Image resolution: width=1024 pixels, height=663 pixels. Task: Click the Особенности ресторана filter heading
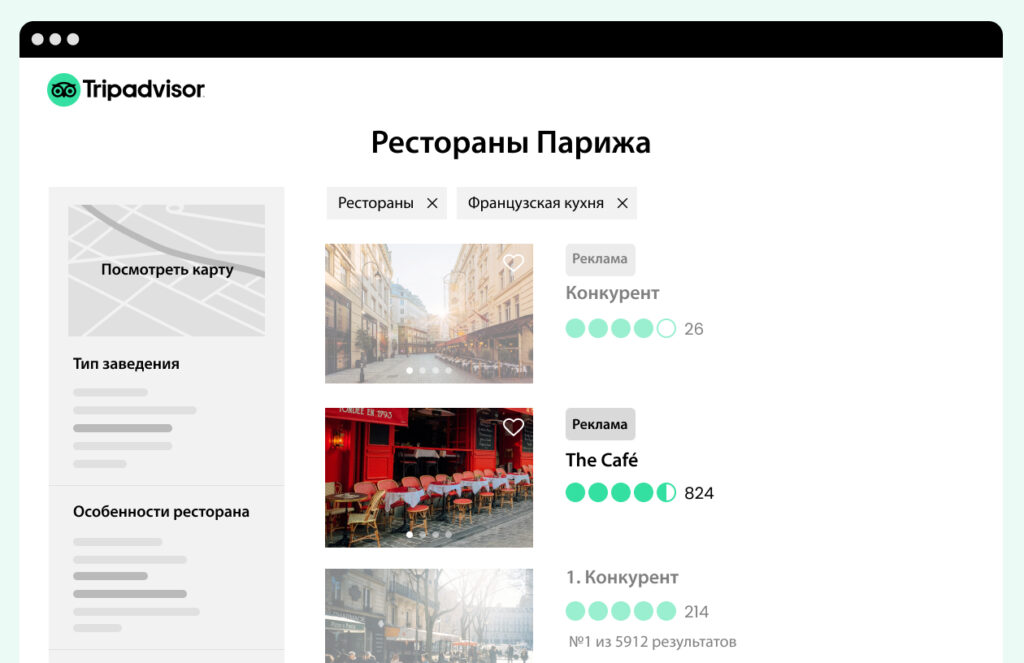(161, 511)
